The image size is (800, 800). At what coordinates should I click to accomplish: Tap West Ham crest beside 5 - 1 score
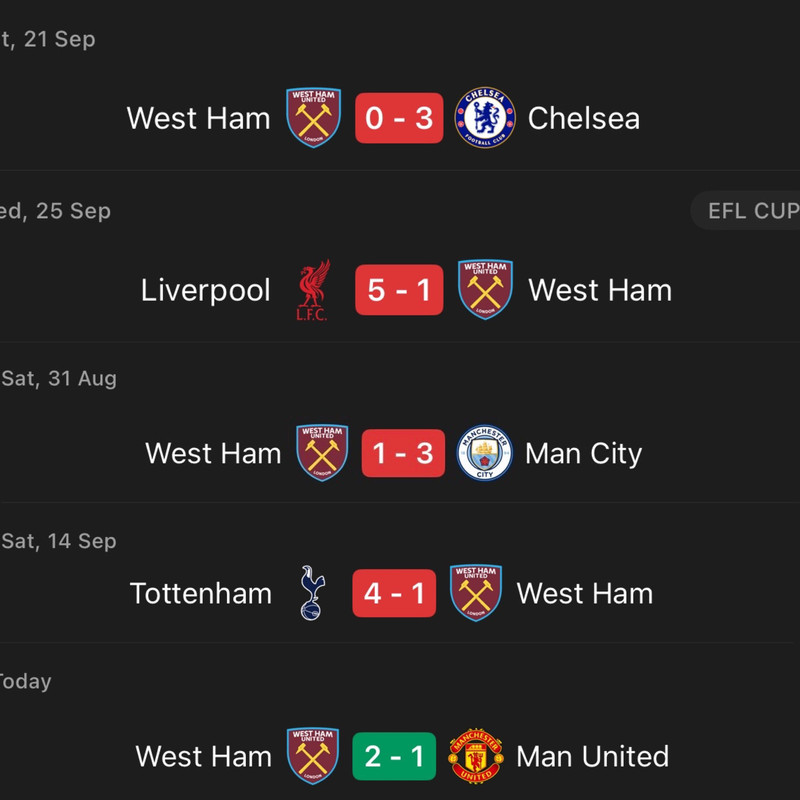click(485, 290)
